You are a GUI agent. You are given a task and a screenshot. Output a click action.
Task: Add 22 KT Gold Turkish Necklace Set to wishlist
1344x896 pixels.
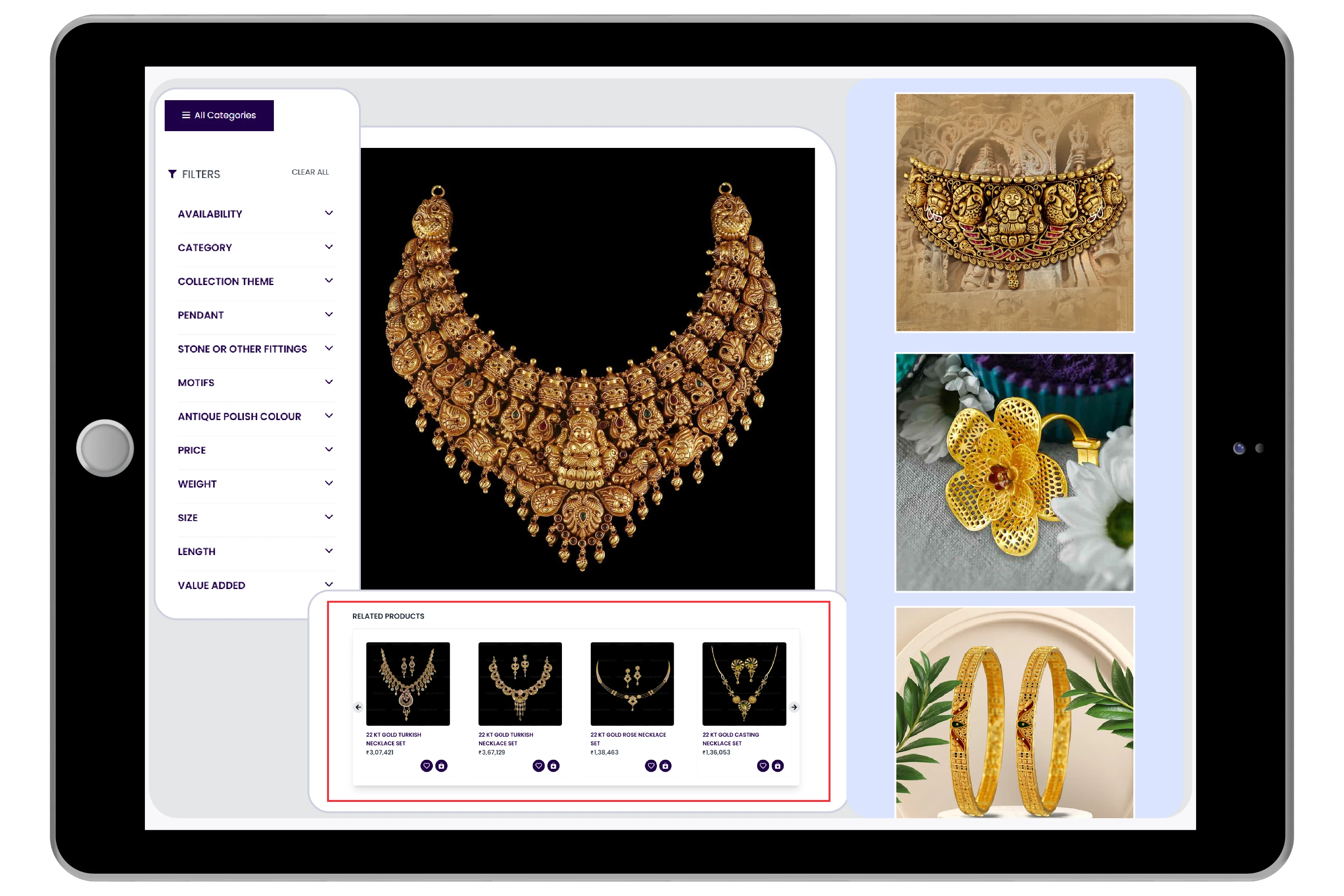(x=427, y=765)
